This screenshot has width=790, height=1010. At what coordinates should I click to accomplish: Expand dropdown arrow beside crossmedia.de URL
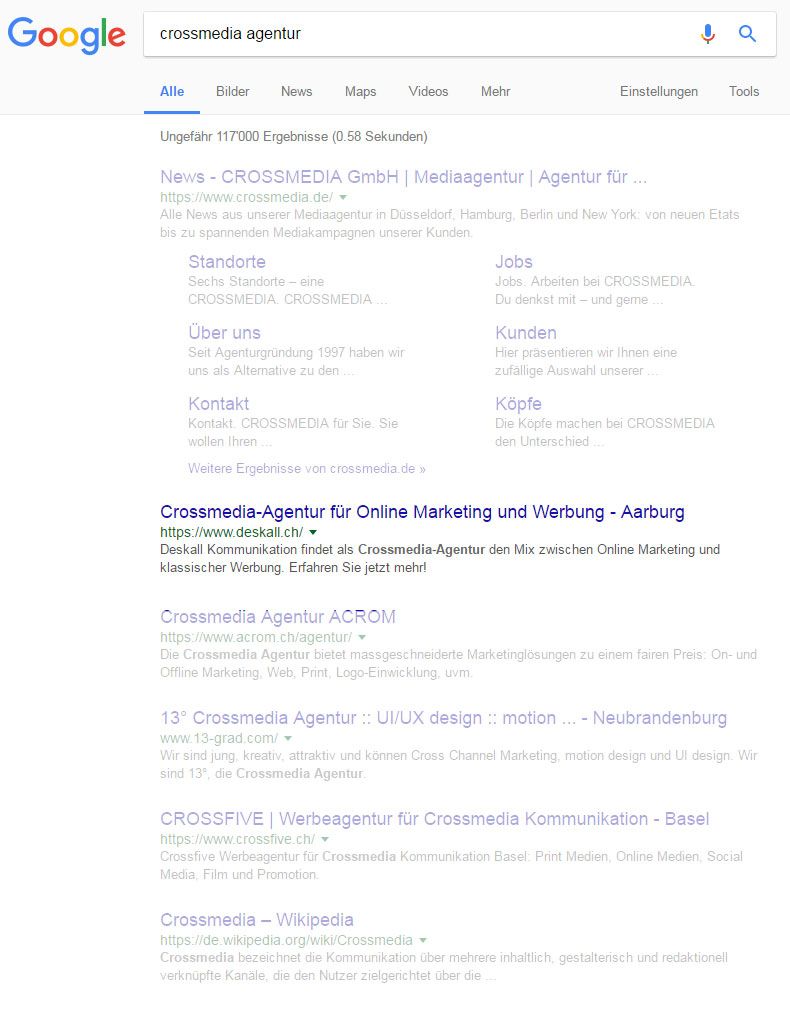pos(343,197)
